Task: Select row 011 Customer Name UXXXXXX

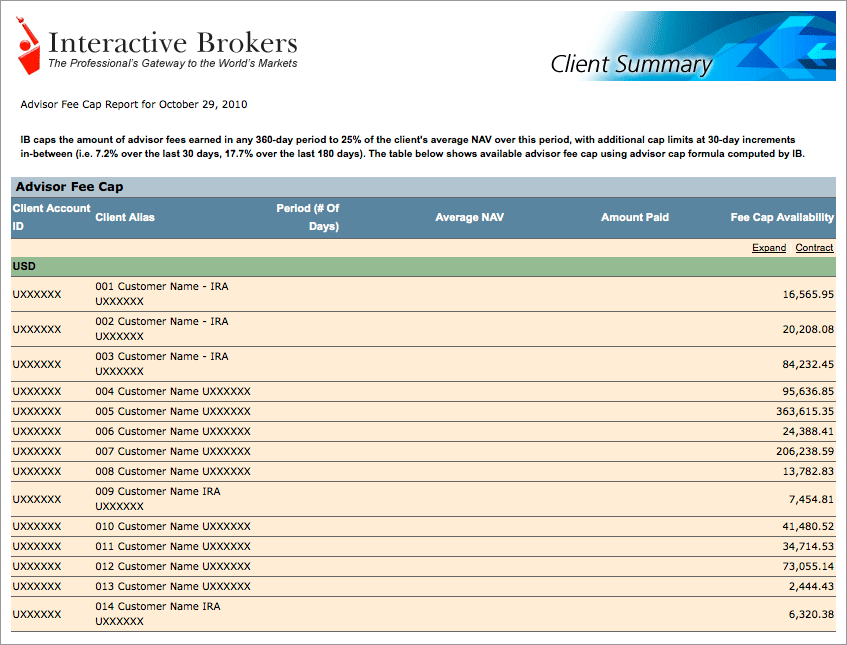Action: tap(423, 546)
